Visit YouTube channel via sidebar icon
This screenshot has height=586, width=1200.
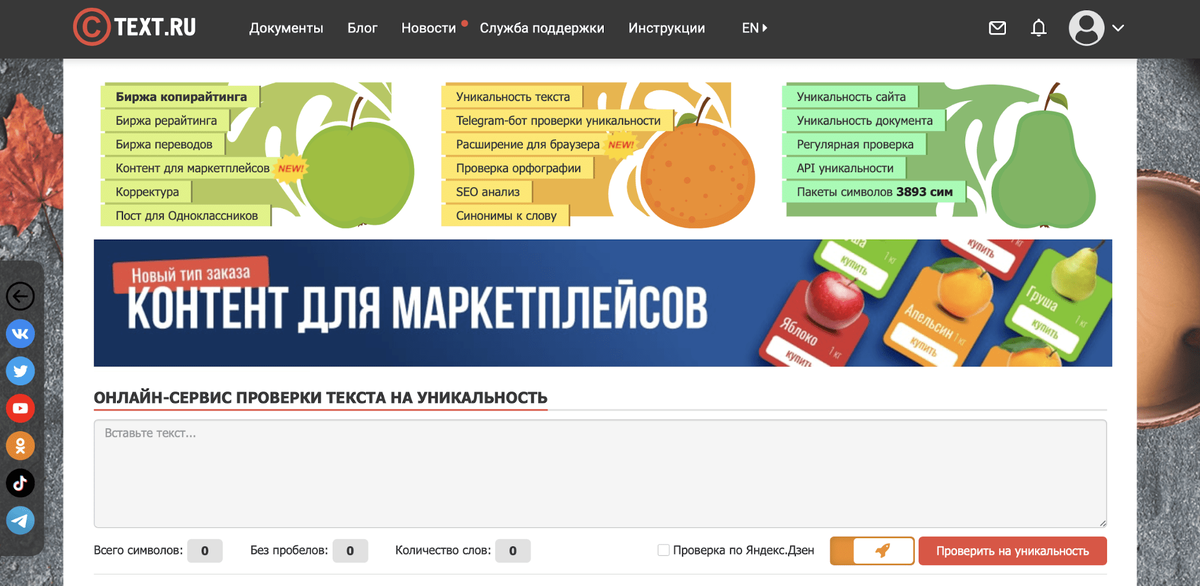pos(20,408)
